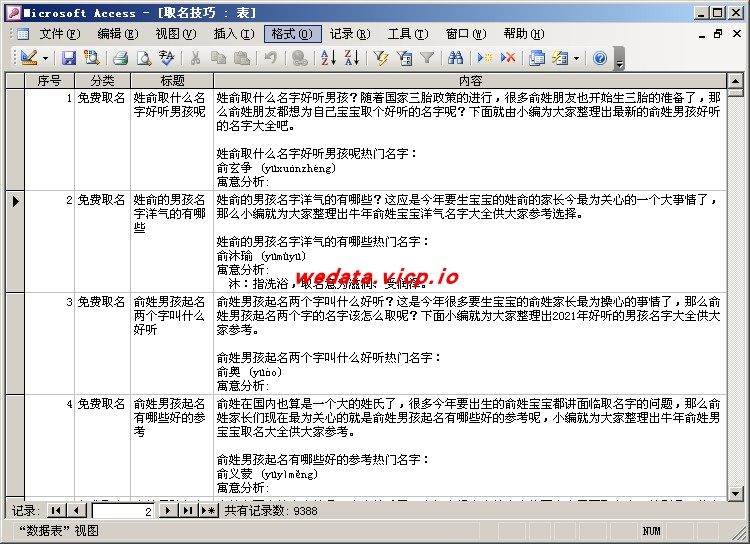This screenshot has height=544, width=750.
Task: Click the Paste clipboard icon
Action: tap(242, 58)
